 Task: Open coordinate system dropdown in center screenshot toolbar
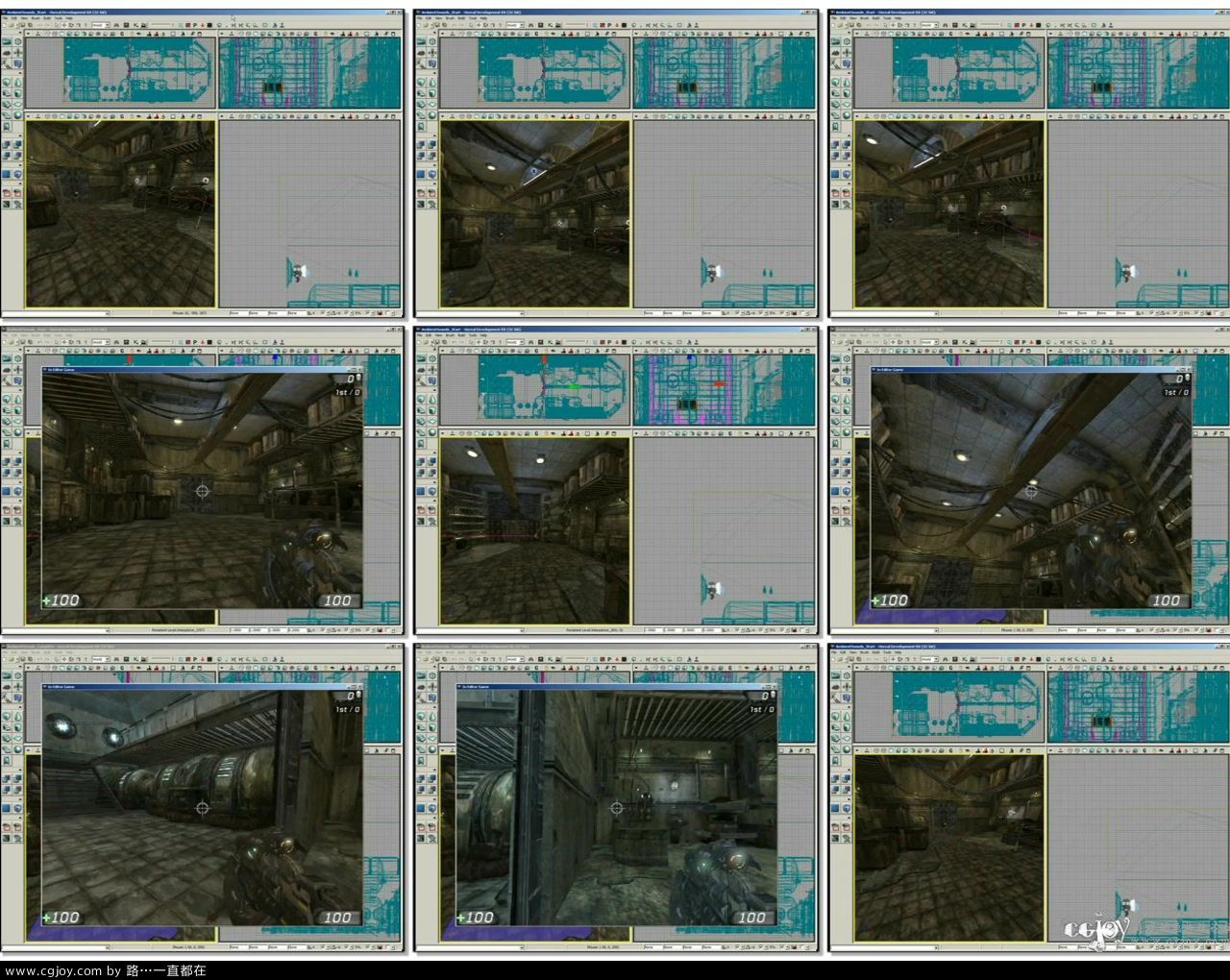point(516,342)
